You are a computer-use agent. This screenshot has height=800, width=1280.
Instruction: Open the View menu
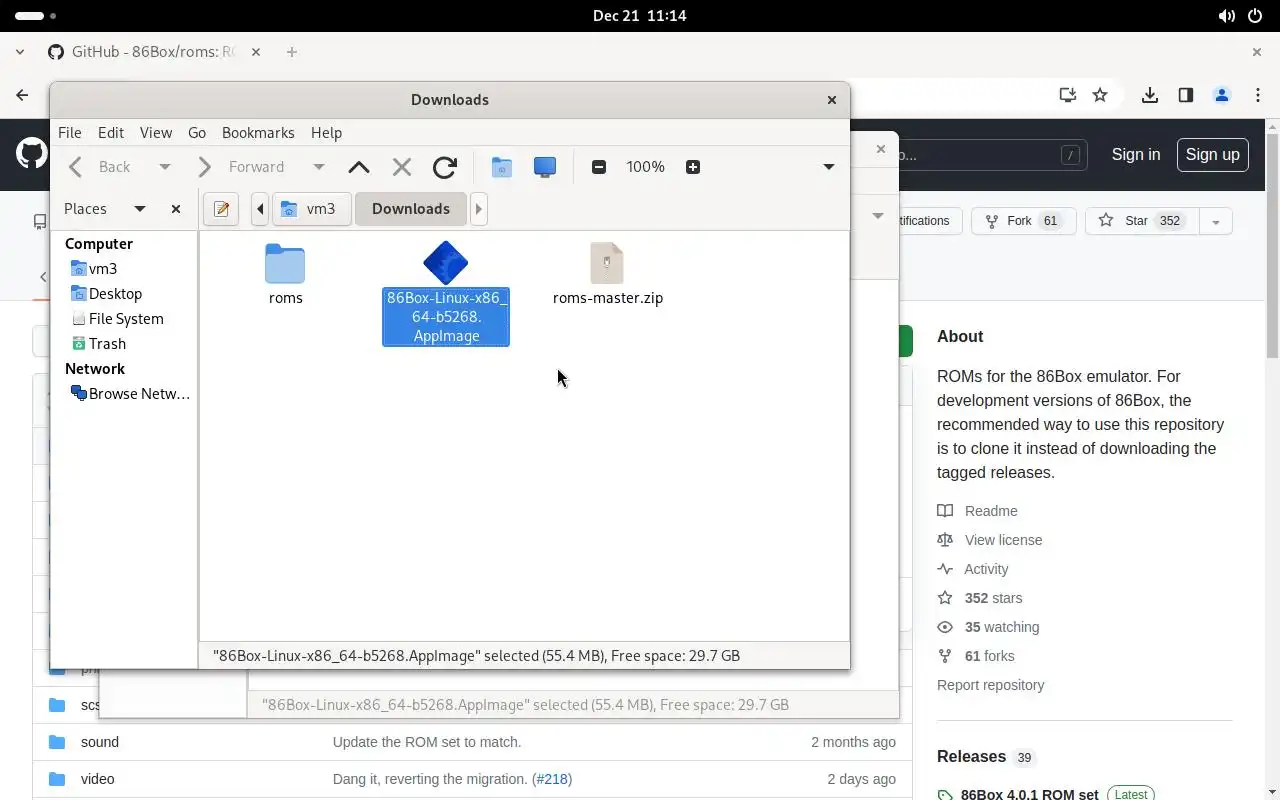(x=156, y=132)
